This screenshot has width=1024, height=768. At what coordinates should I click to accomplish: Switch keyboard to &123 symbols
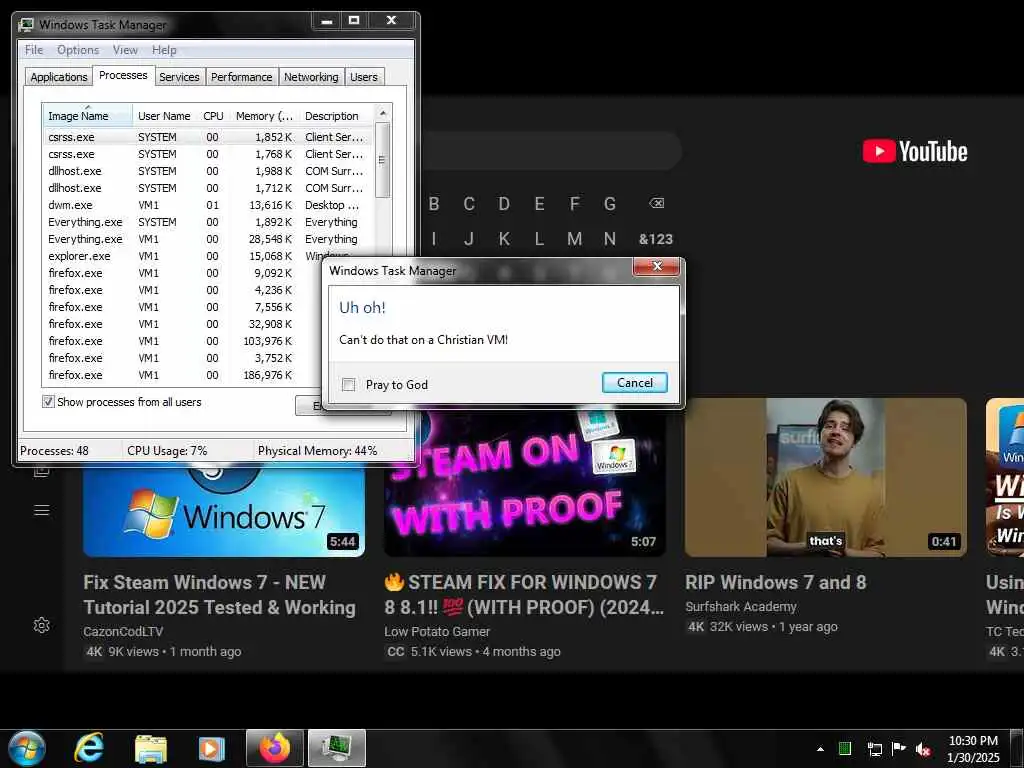(656, 239)
